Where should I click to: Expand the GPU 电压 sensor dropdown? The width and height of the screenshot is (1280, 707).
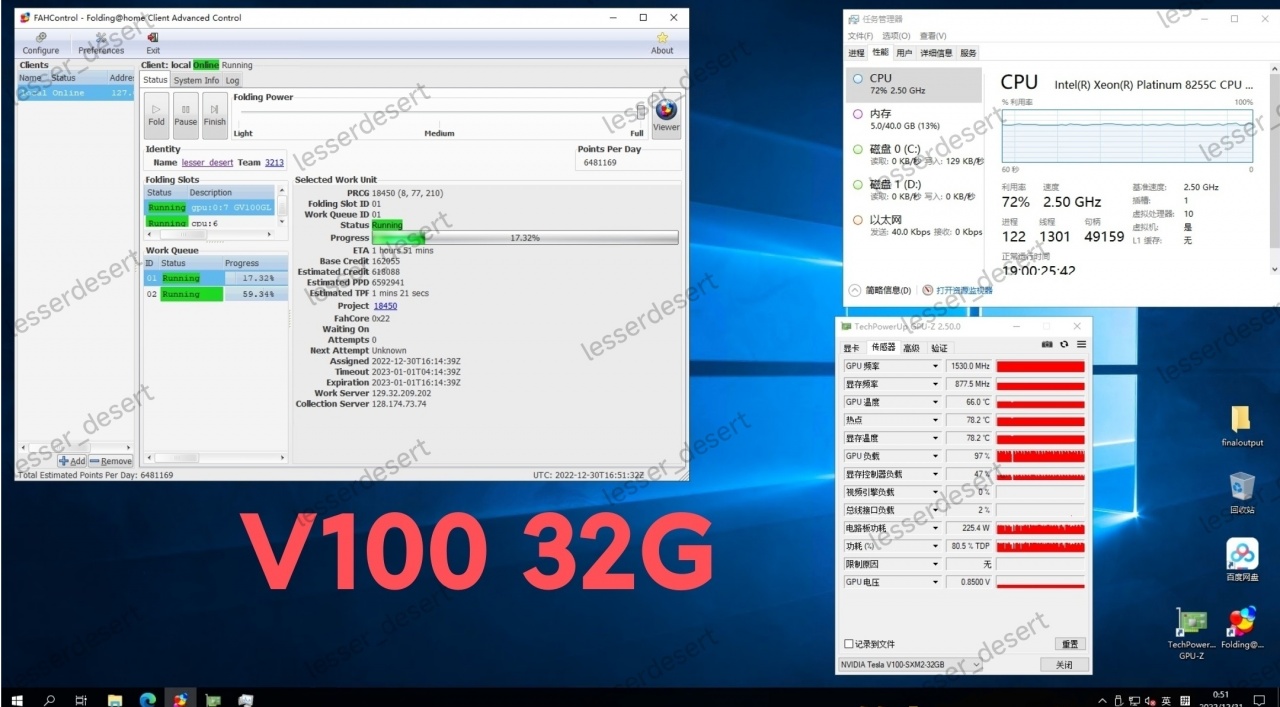click(x=936, y=582)
